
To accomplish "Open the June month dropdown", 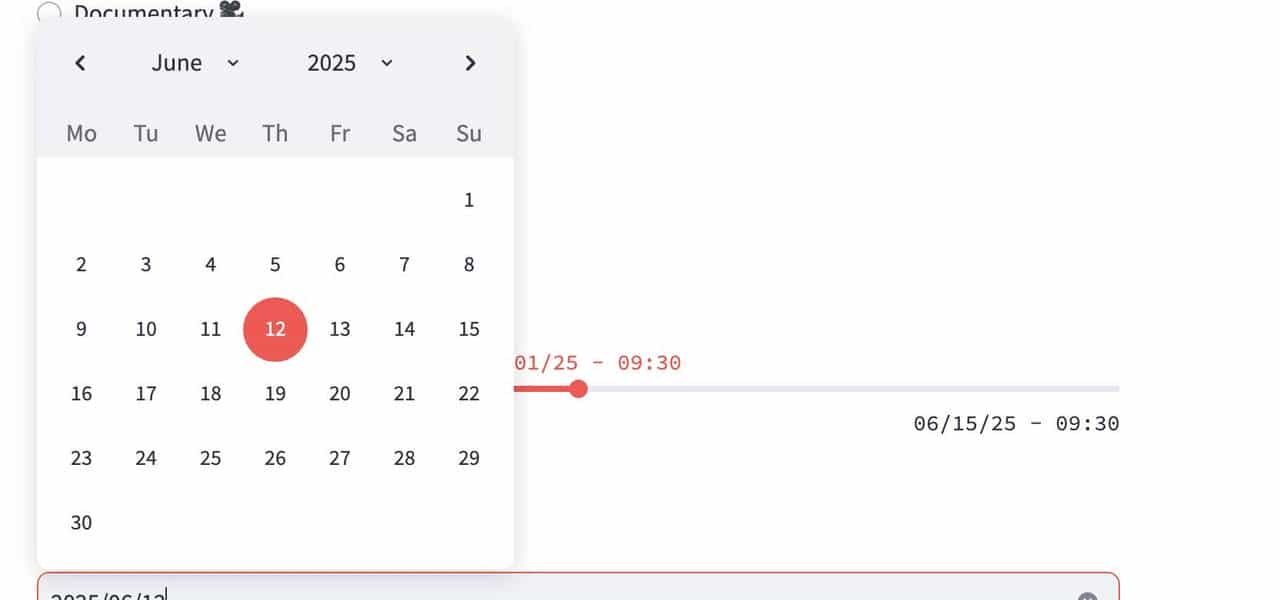I will pyautogui.click(x=195, y=63).
